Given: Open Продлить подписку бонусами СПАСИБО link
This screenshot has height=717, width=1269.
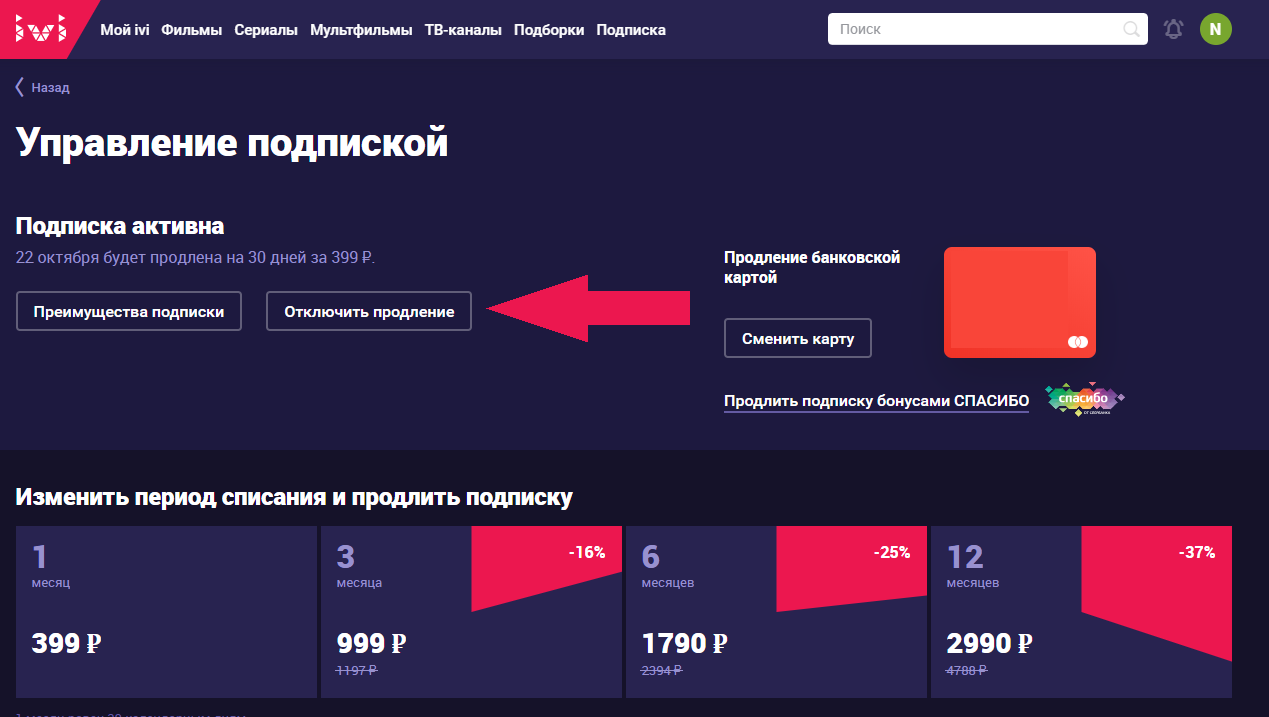Looking at the screenshot, I should coord(876,401).
